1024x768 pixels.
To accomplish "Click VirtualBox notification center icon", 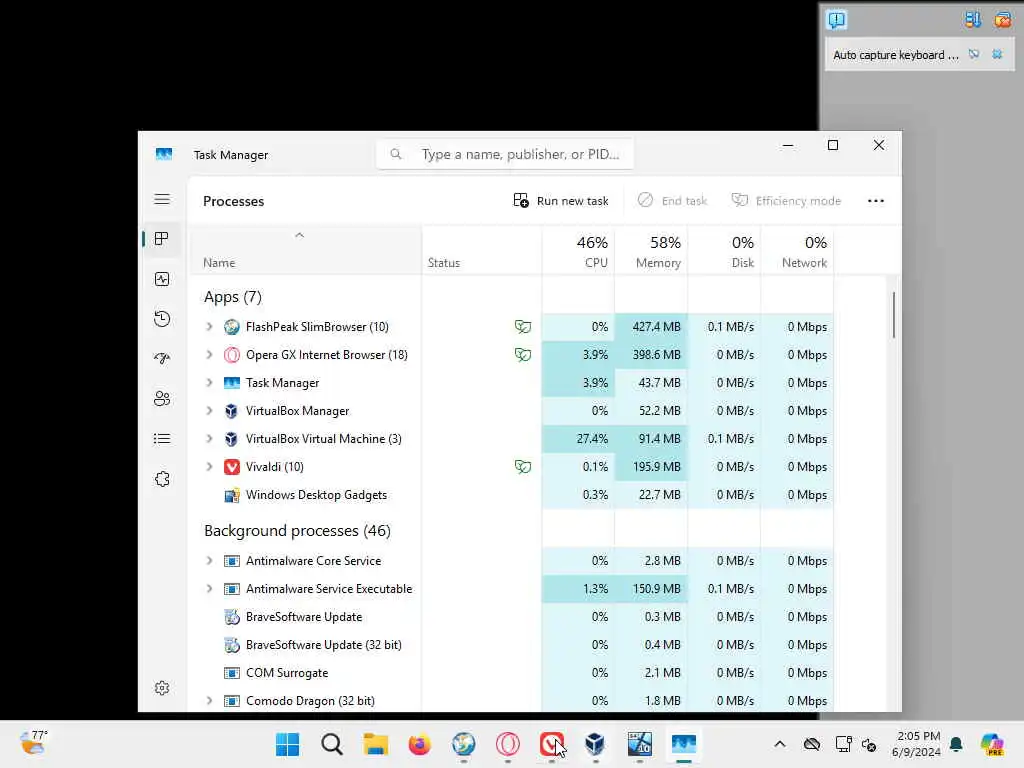I will [x=837, y=20].
